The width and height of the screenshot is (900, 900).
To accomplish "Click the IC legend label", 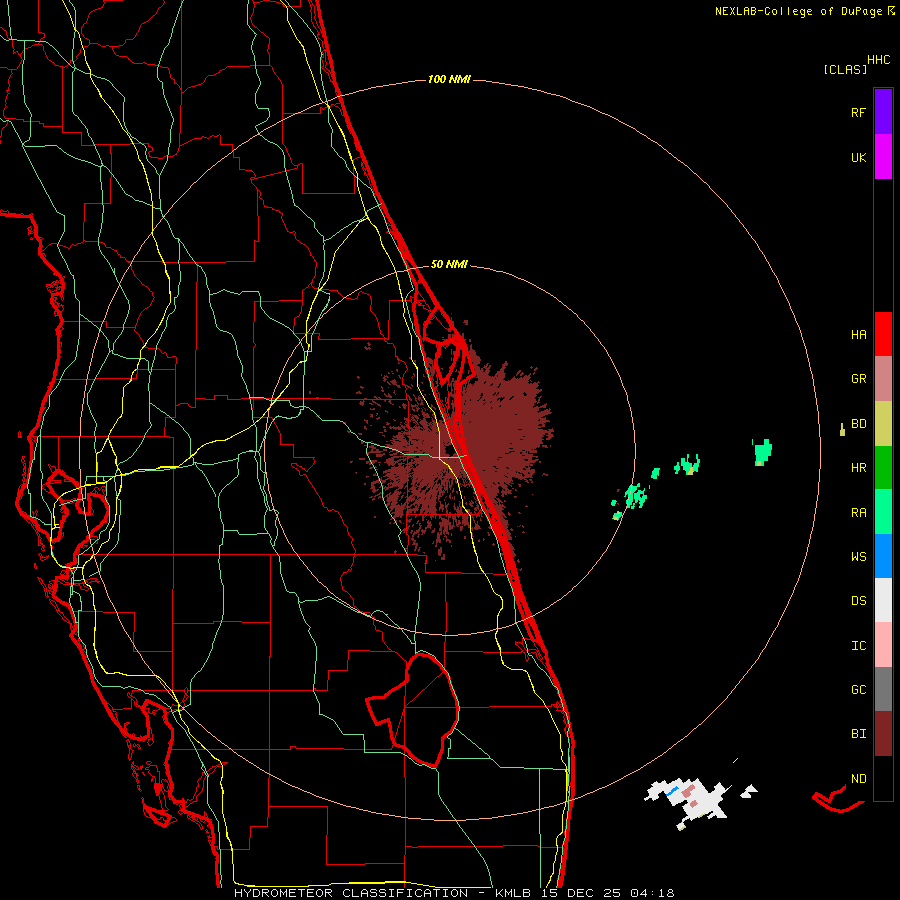I will click(858, 646).
